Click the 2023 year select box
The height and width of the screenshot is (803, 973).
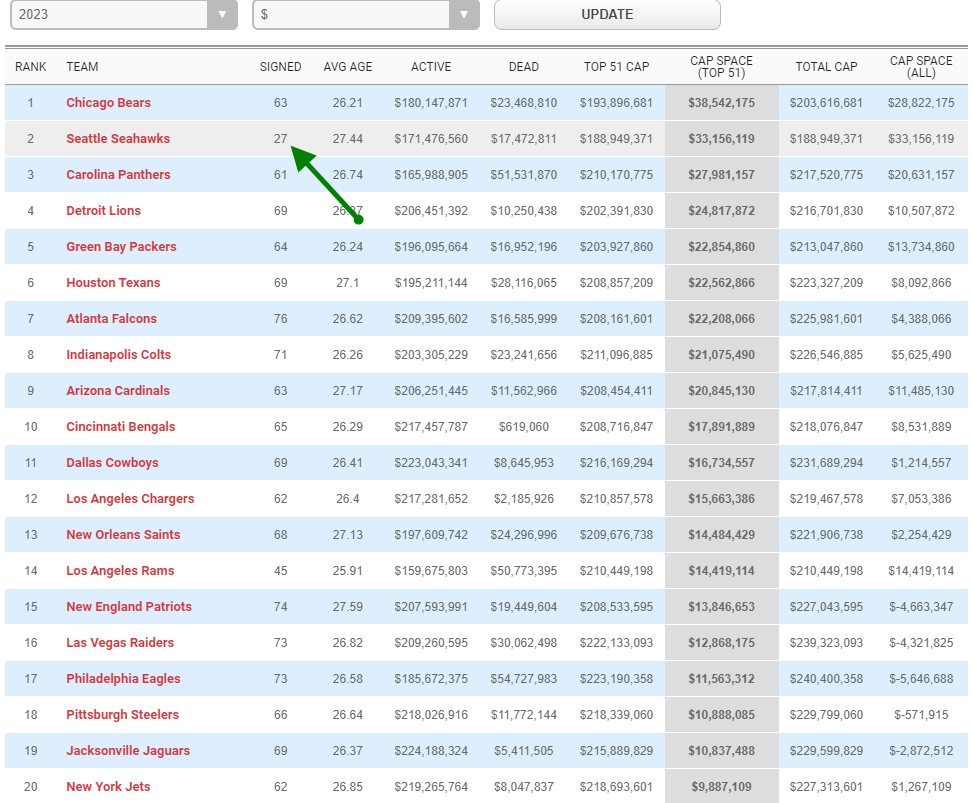[x=123, y=14]
